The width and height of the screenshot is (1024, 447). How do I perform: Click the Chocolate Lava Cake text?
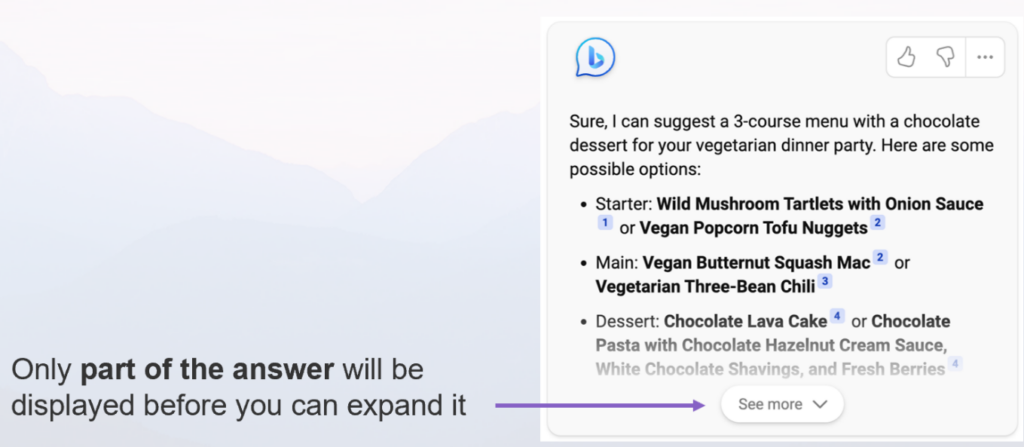(x=745, y=321)
